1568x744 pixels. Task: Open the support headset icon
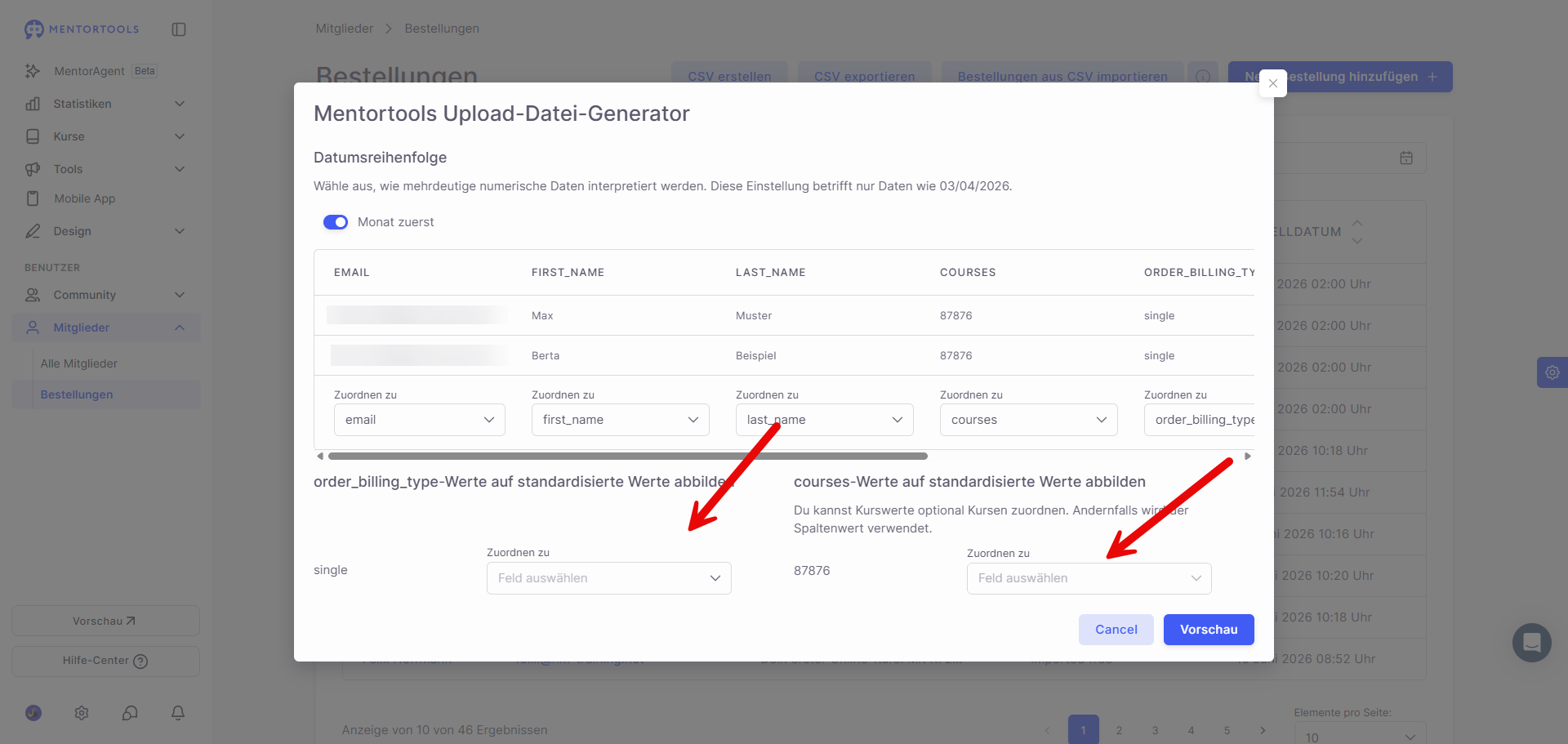click(130, 713)
